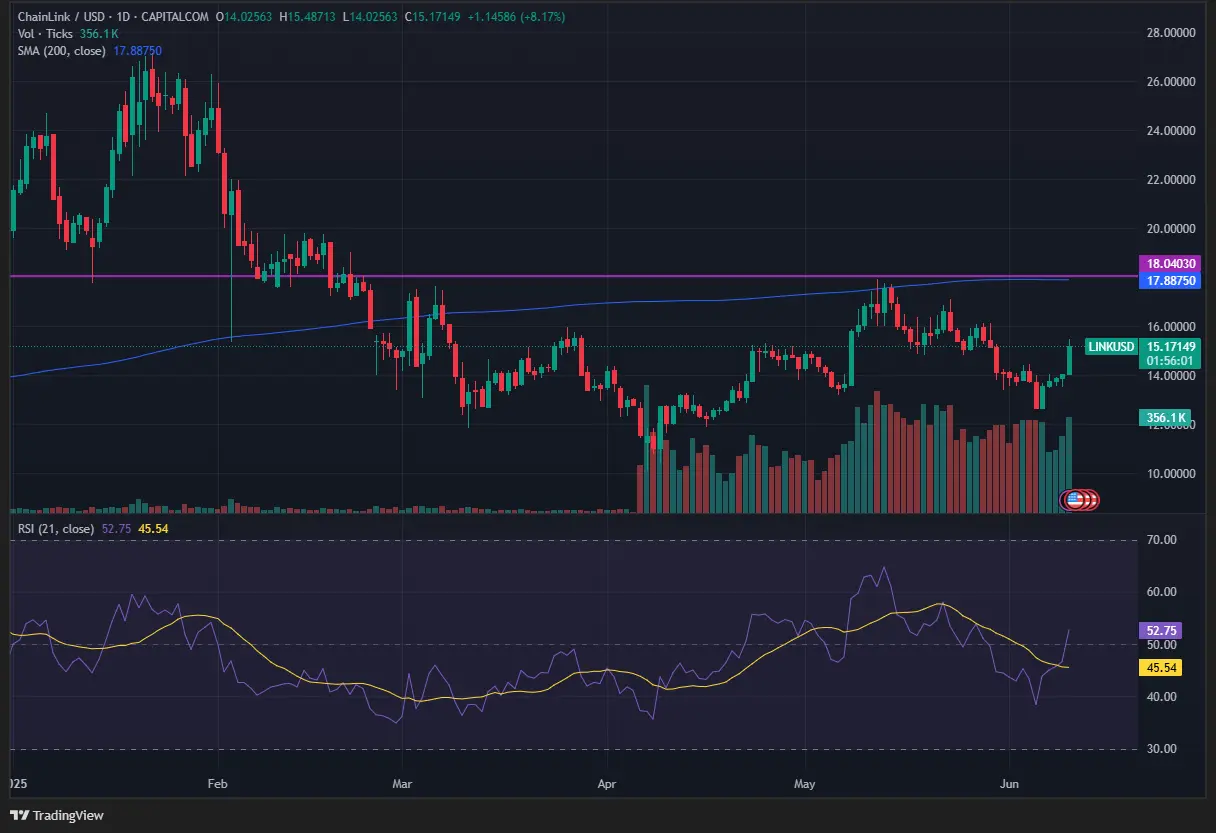Select the Vol · Ticks indicator legend
The width and height of the screenshot is (1216, 833).
click(46, 34)
